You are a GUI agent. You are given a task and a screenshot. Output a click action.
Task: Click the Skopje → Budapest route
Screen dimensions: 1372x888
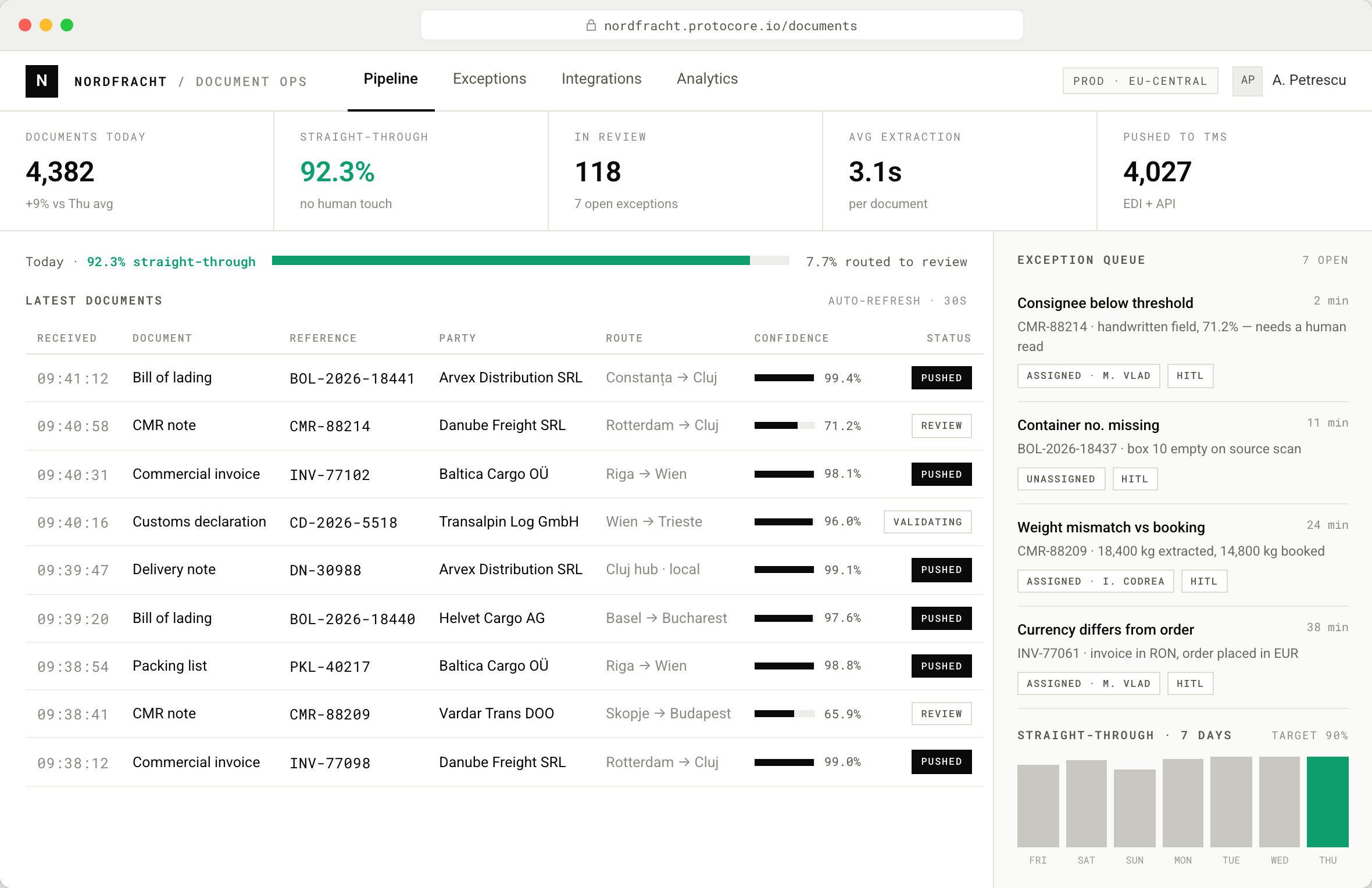tap(668, 714)
